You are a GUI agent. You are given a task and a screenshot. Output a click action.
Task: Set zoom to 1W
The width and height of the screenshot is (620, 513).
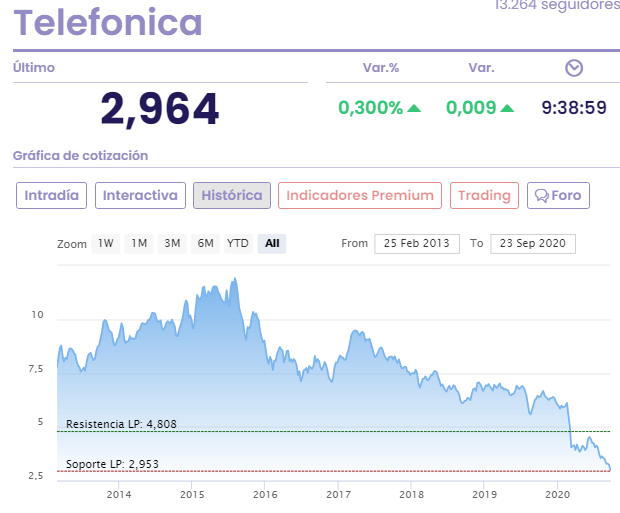[x=105, y=243]
